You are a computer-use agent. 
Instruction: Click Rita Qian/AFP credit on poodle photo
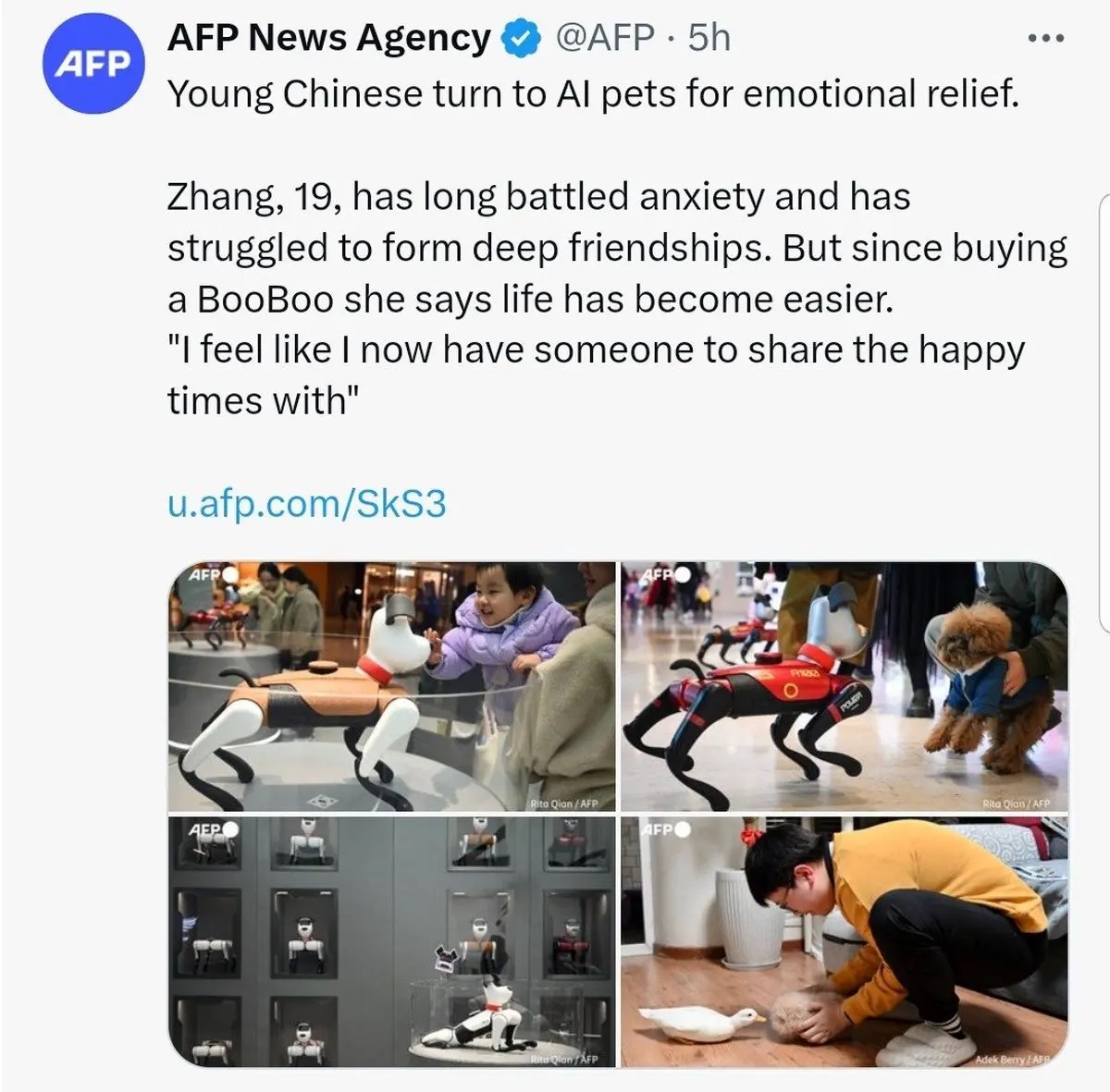pos(1016,804)
